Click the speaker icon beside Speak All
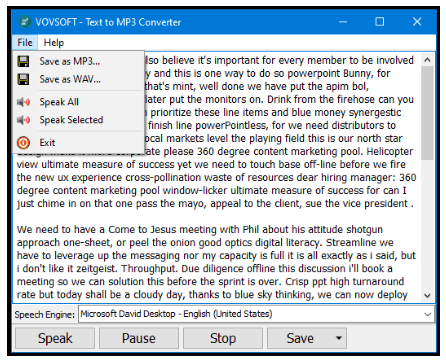Screen dimensions: 446x363 [x=23, y=102]
